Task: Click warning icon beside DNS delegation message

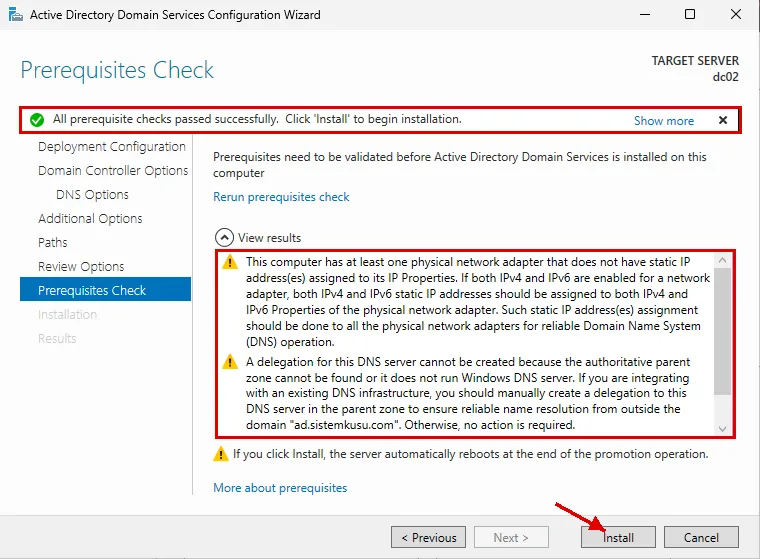Action: [230, 362]
